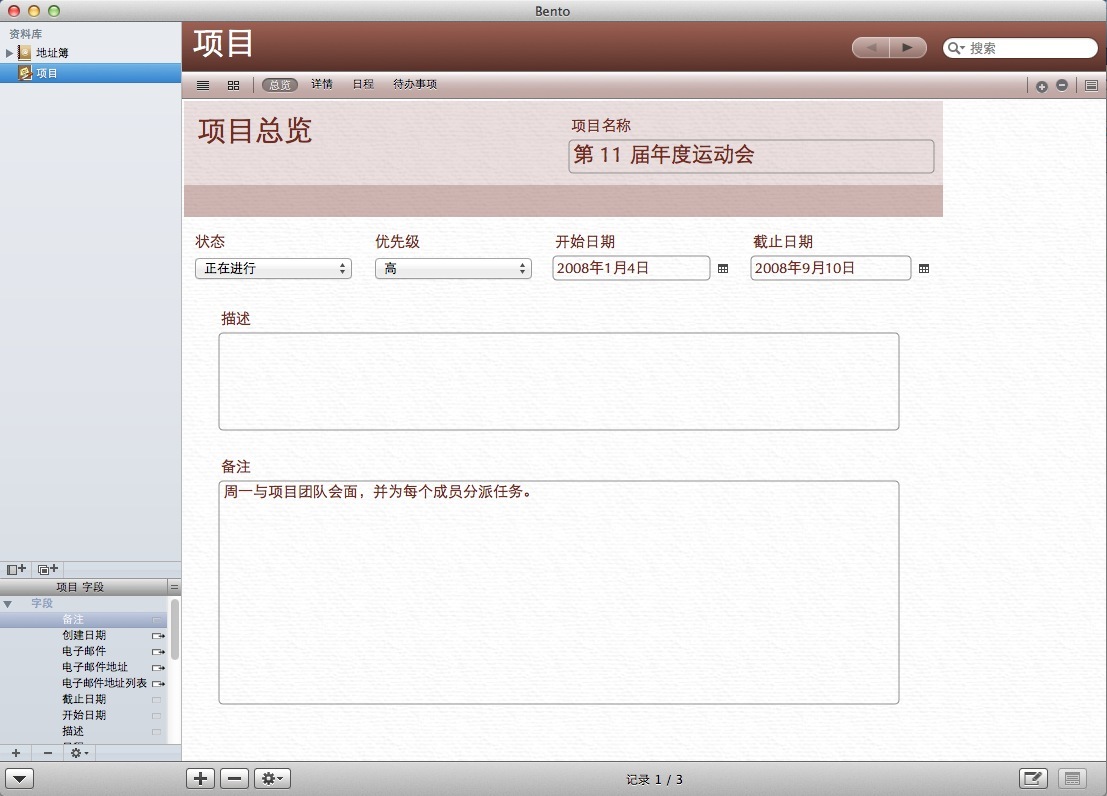
Task: Click the form edit pencil icon
Action: tap(1033, 779)
